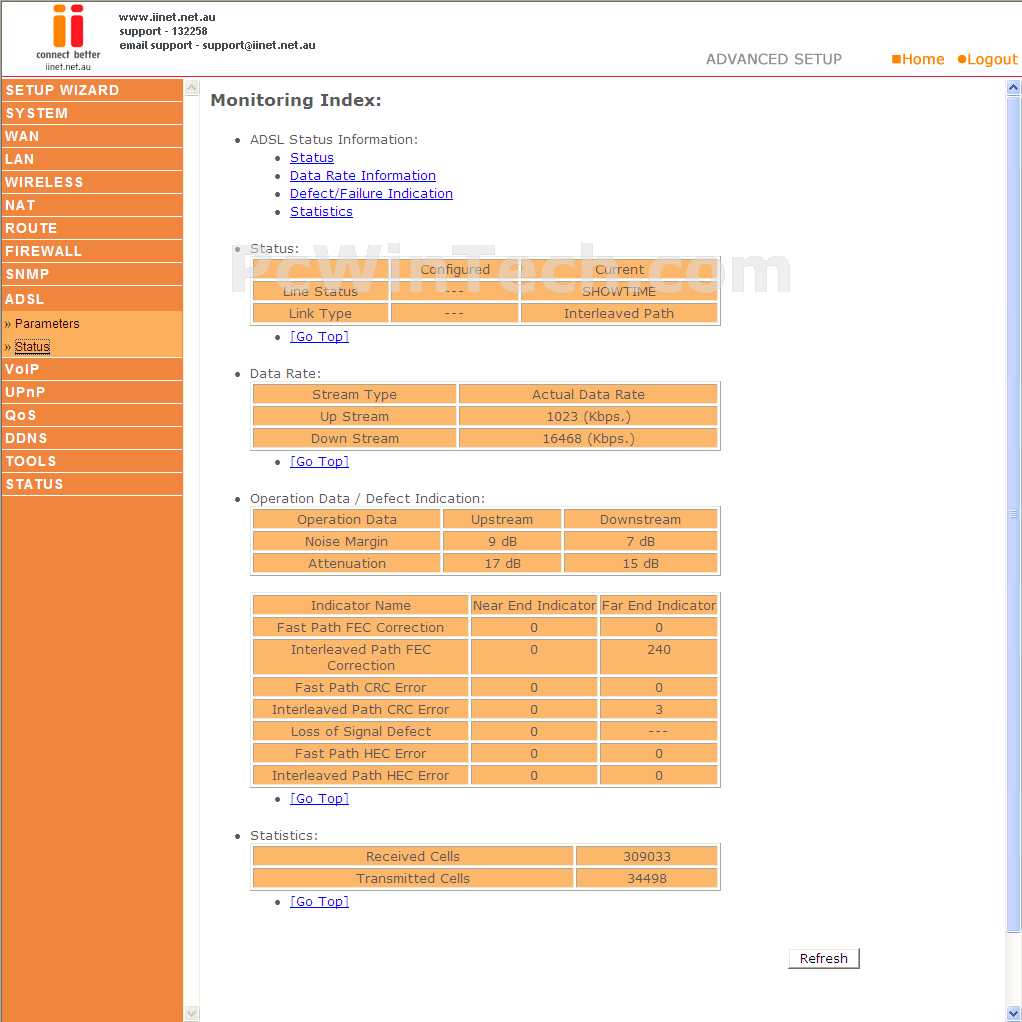Open WAN menu section
The image size is (1022, 1022).
(92, 136)
